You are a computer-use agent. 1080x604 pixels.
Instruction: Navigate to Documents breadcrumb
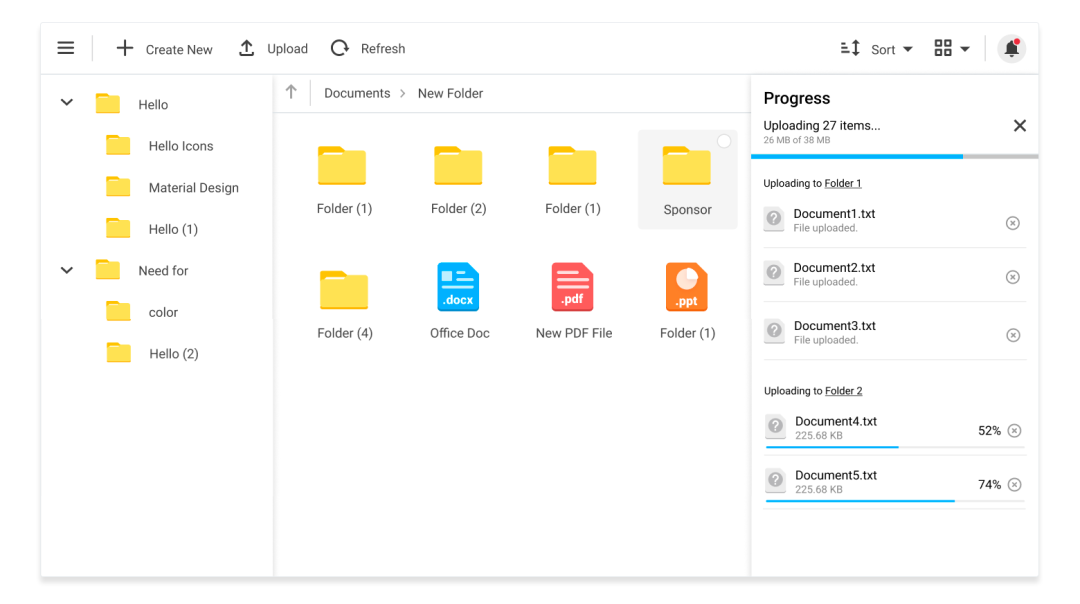(x=357, y=93)
